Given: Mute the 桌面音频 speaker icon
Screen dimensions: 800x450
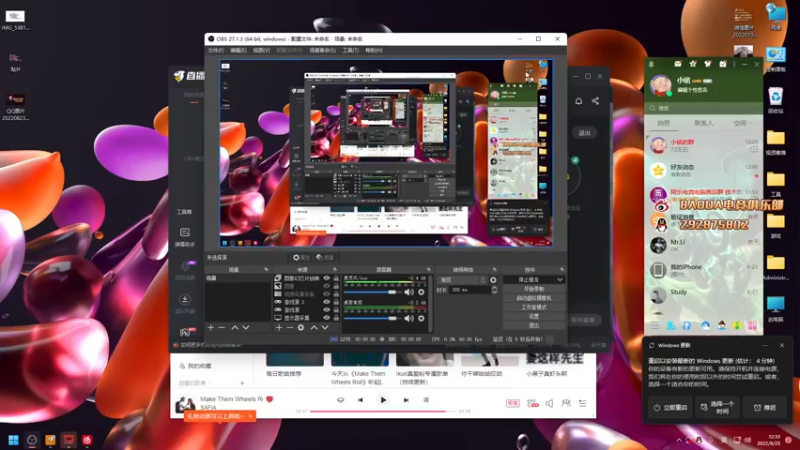Looking at the screenshot, I should coord(409,318).
